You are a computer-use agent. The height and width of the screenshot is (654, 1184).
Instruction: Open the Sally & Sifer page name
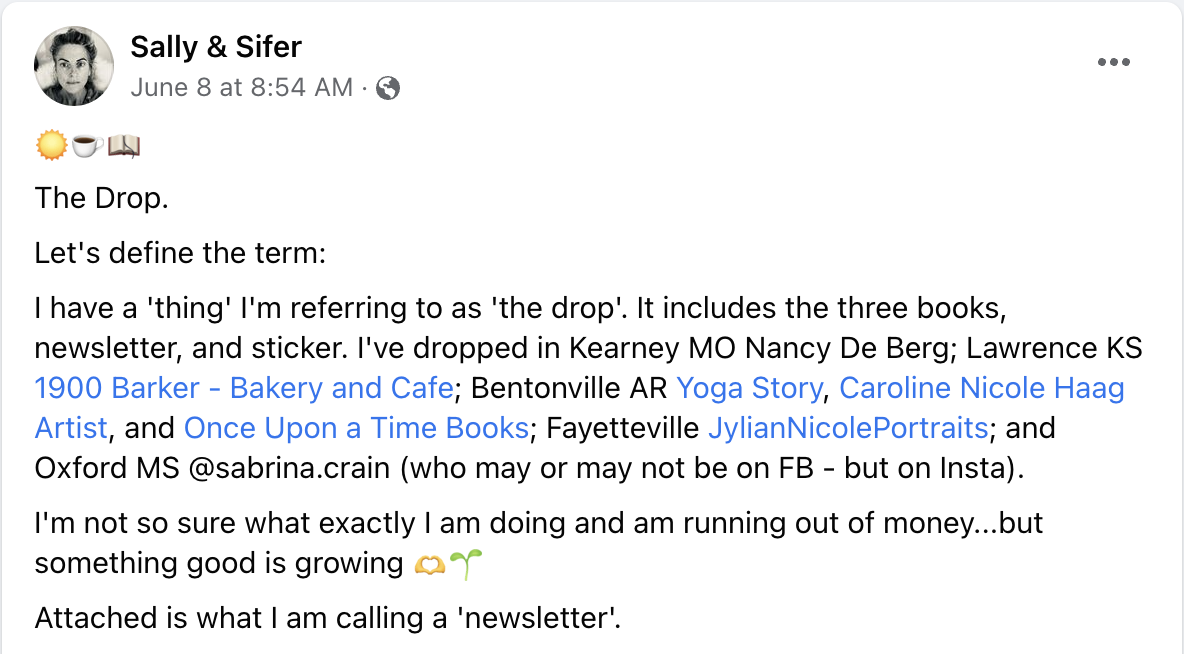click(215, 46)
